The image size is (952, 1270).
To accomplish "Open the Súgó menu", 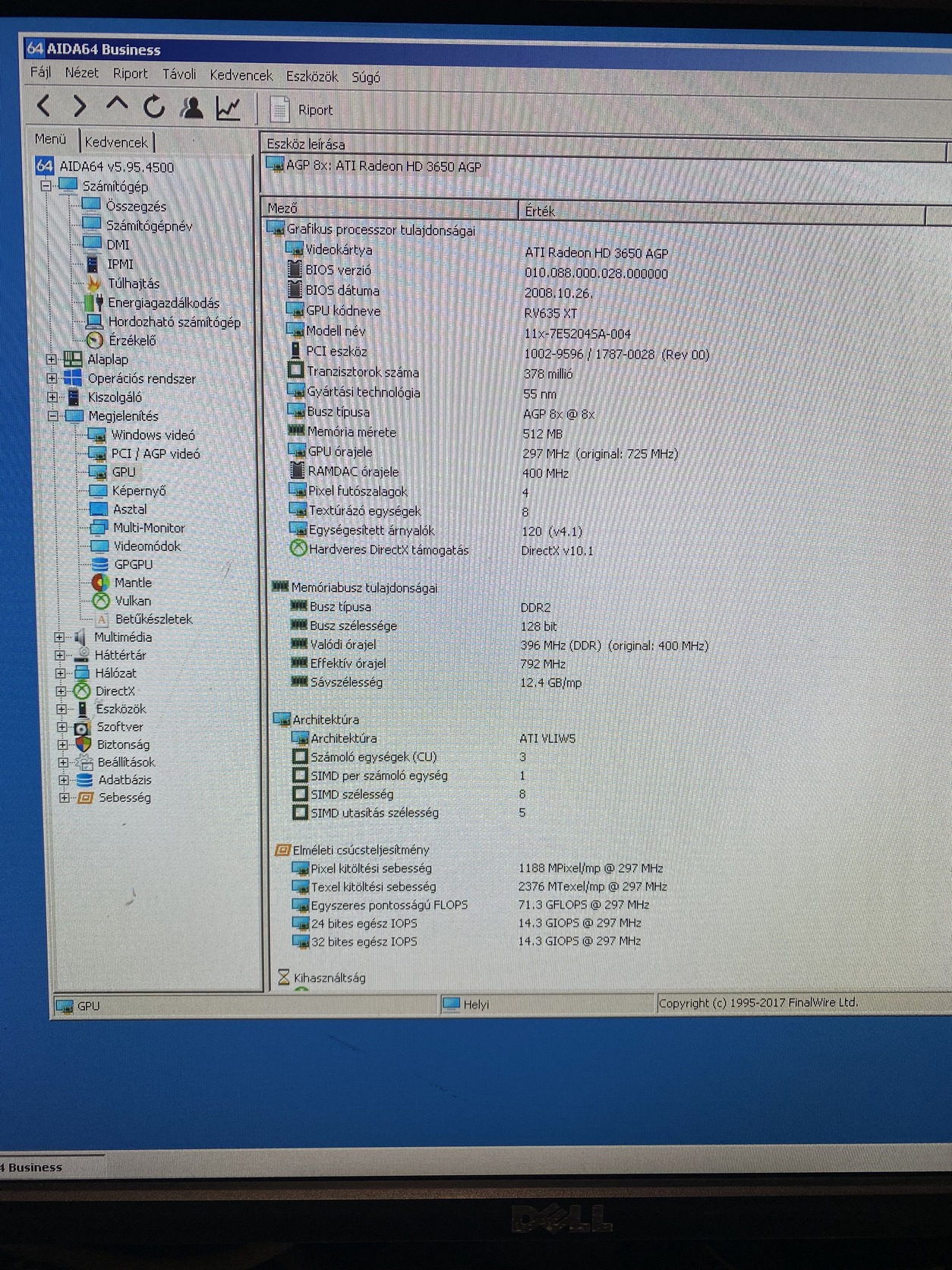I will coord(366,77).
